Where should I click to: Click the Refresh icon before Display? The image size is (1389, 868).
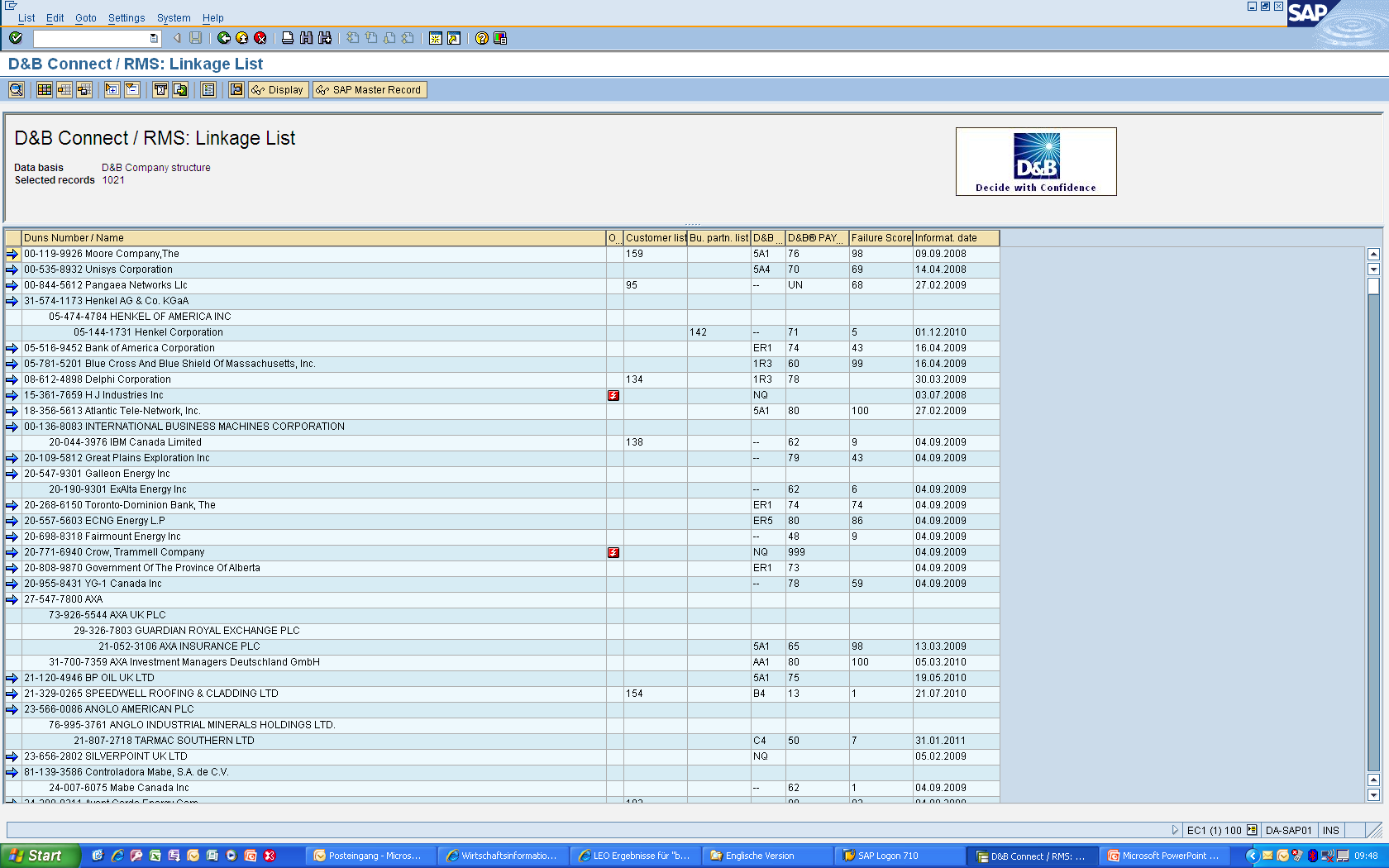[236, 90]
